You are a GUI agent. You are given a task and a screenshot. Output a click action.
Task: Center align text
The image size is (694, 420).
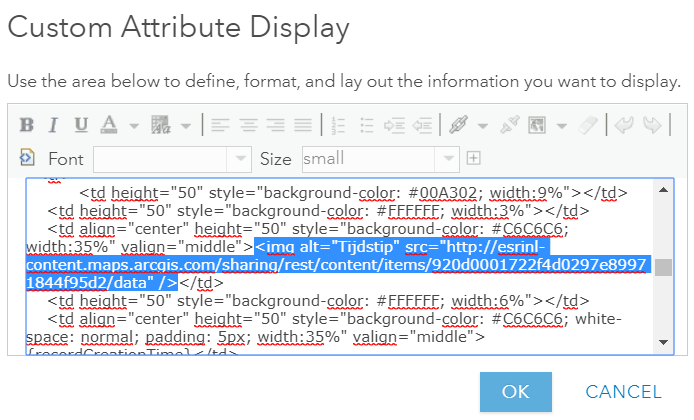click(x=248, y=125)
